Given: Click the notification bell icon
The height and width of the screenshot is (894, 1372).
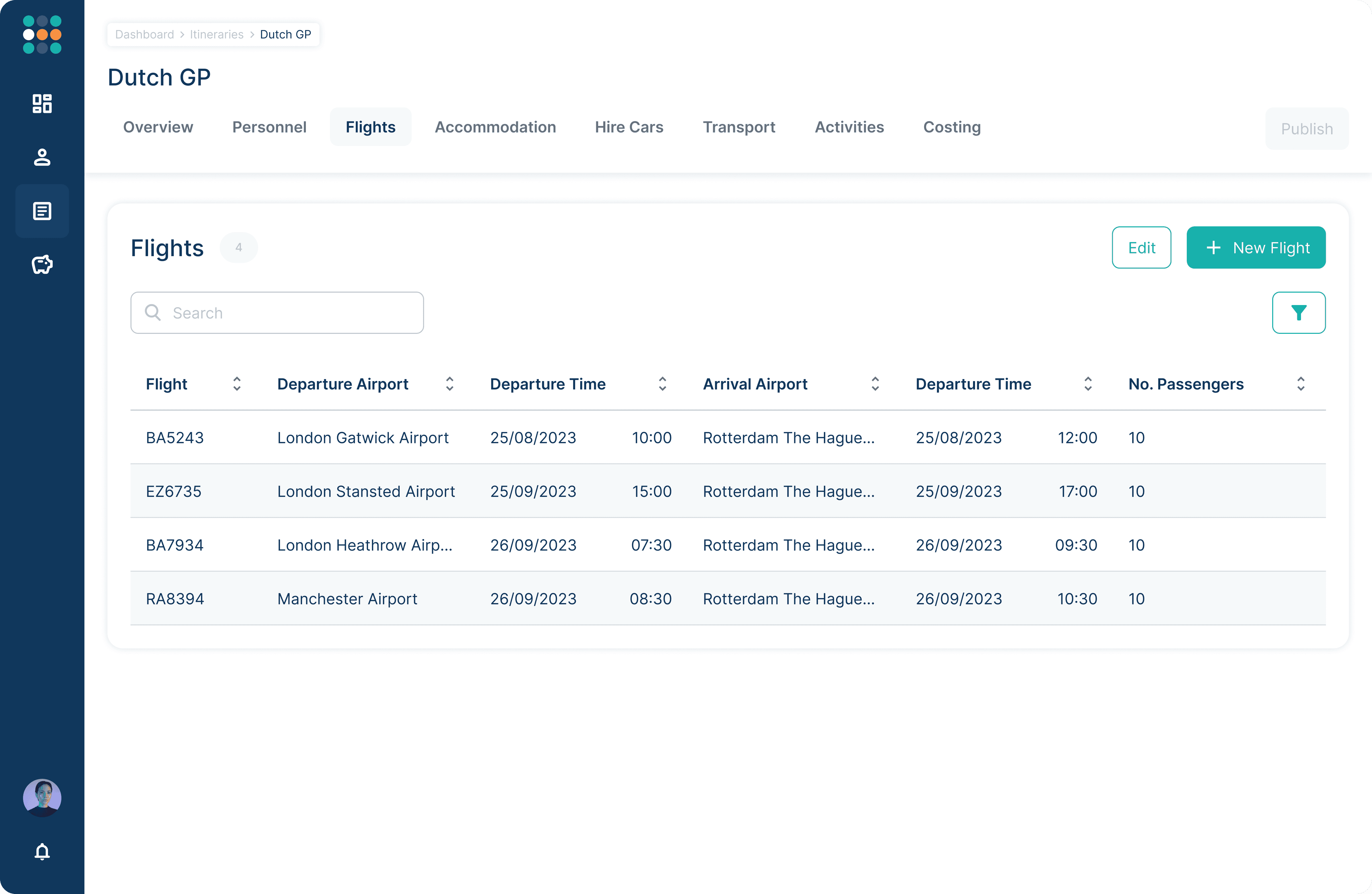Looking at the screenshot, I should click(x=42, y=851).
